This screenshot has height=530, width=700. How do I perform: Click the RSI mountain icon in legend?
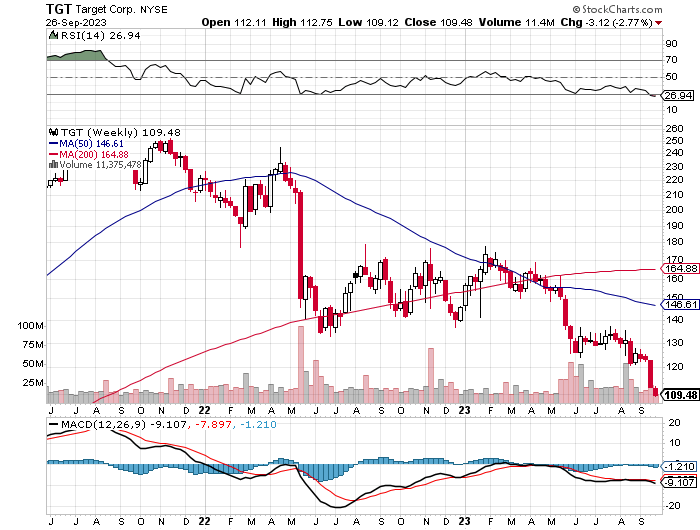(x=53, y=35)
